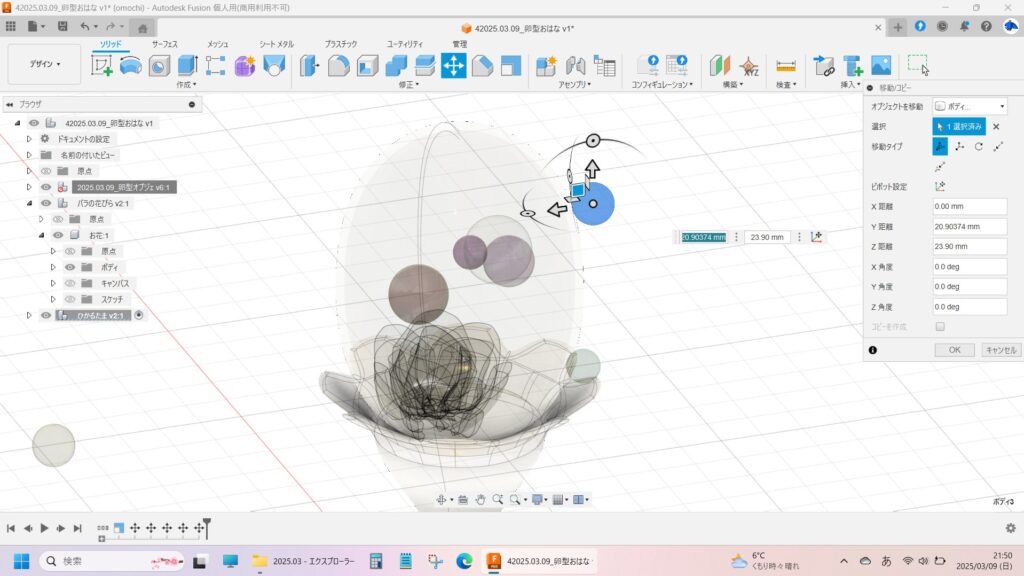Enable the コピーを作成 checkbox
The height and width of the screenshot is (576, 1024).
click(940, 327)
